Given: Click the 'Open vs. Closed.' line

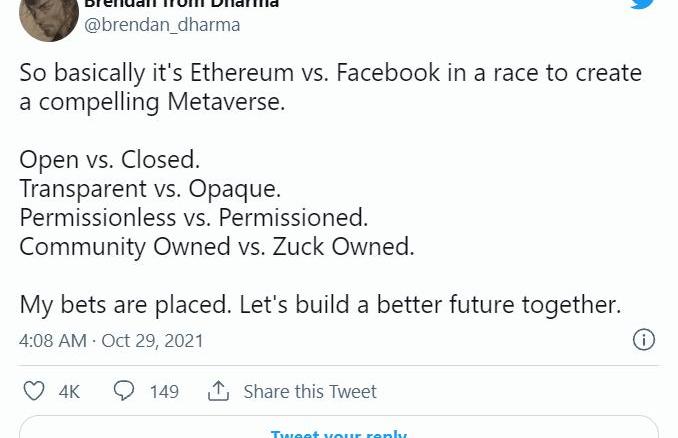Looking at the screenshot, I should 109,160.
